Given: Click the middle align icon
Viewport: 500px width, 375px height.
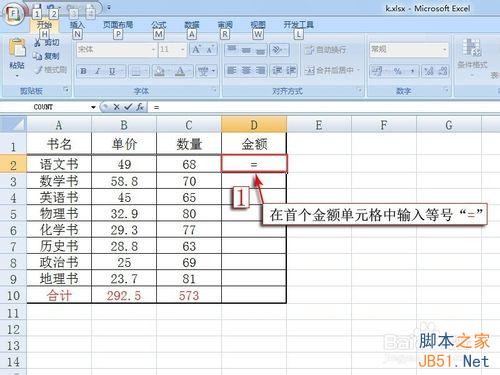Looking at the screenshot, I should point(246,50).
